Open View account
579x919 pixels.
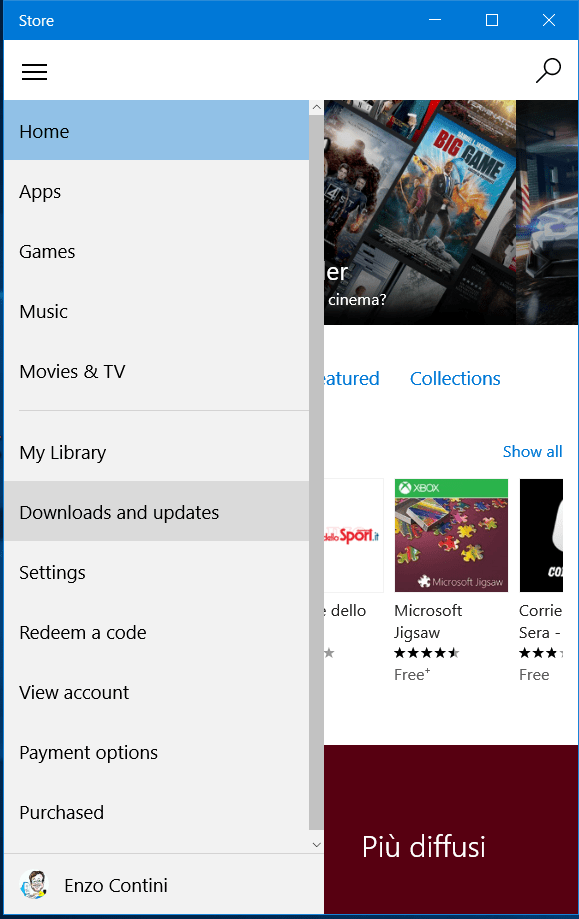coord(156,692)
